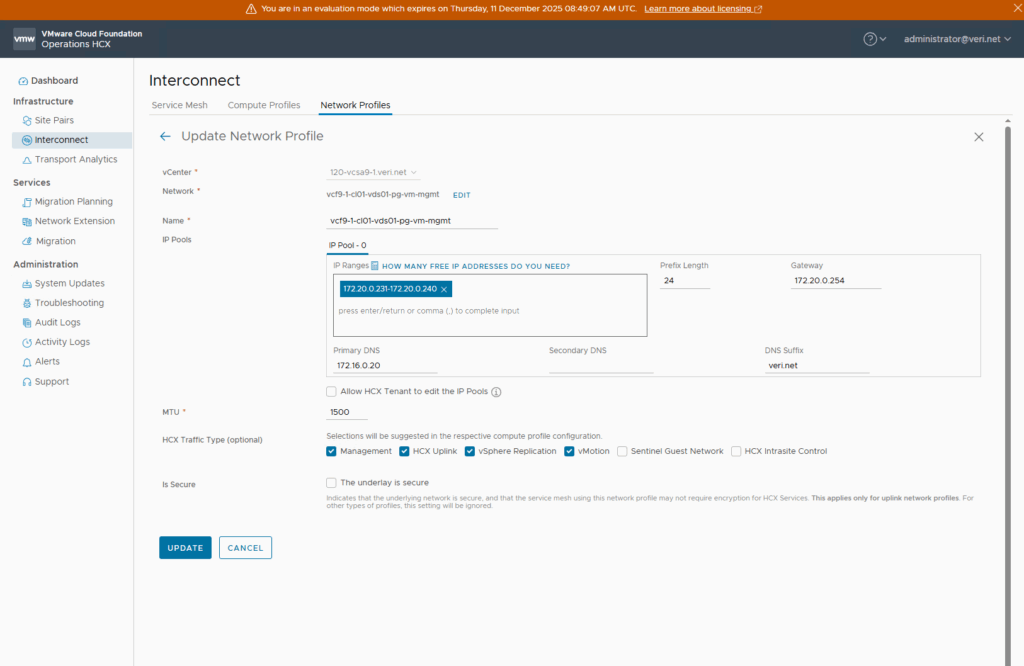The height and width of the screenshot is (666, 1024).
Task: Click the Migration Planning icon
Action: pos(27,202)
